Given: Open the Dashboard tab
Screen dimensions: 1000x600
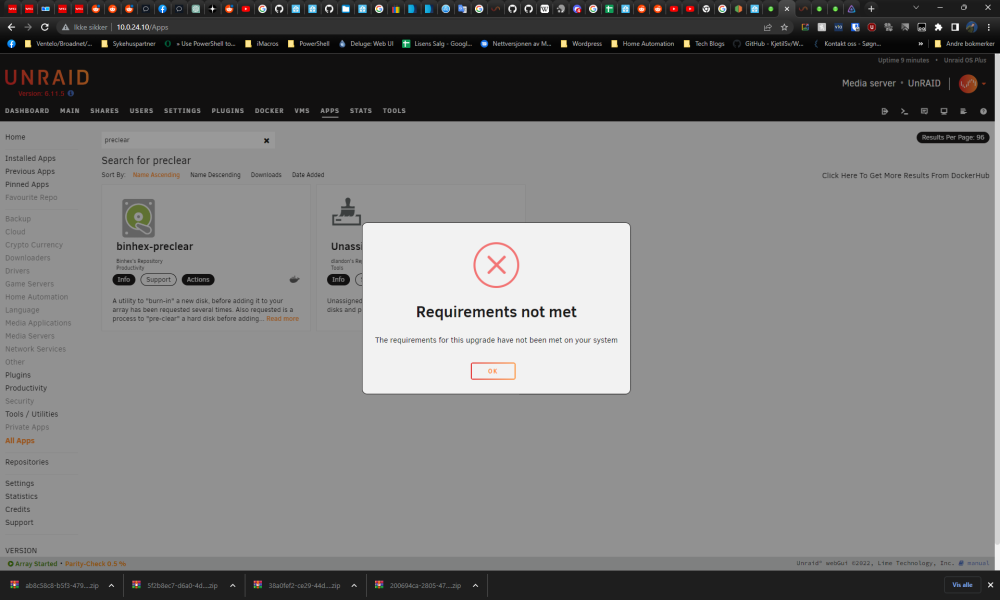Looking at the screenshot, I should tap(27, 111).
